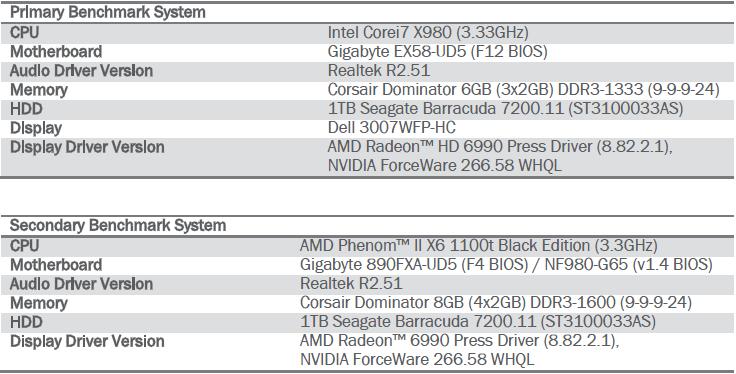Screen dimensions: 736x374
Task: Click the Memory label in the secondary table
Action: (x=39, y=303)
